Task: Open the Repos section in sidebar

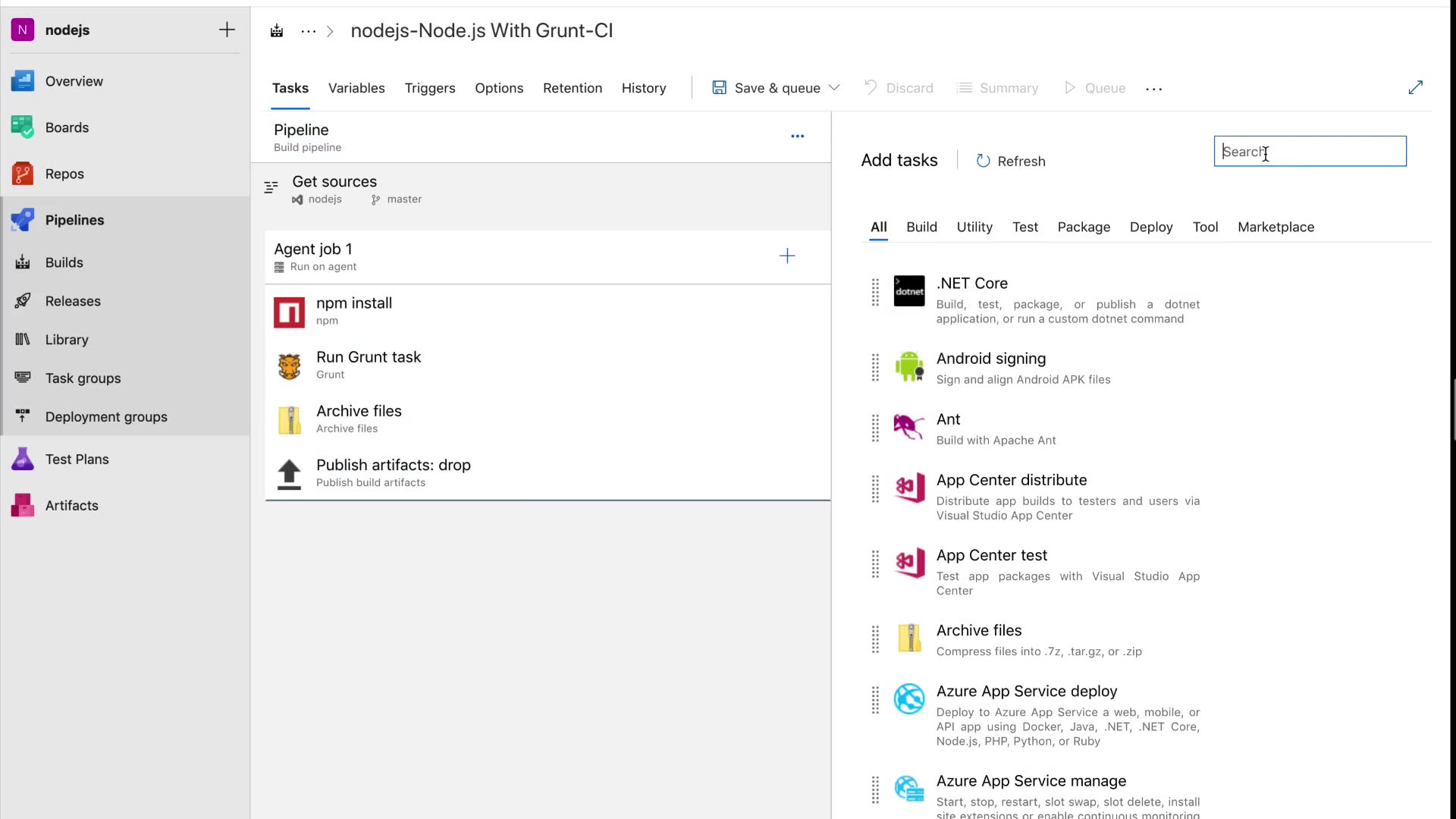Action: [64, 174]
